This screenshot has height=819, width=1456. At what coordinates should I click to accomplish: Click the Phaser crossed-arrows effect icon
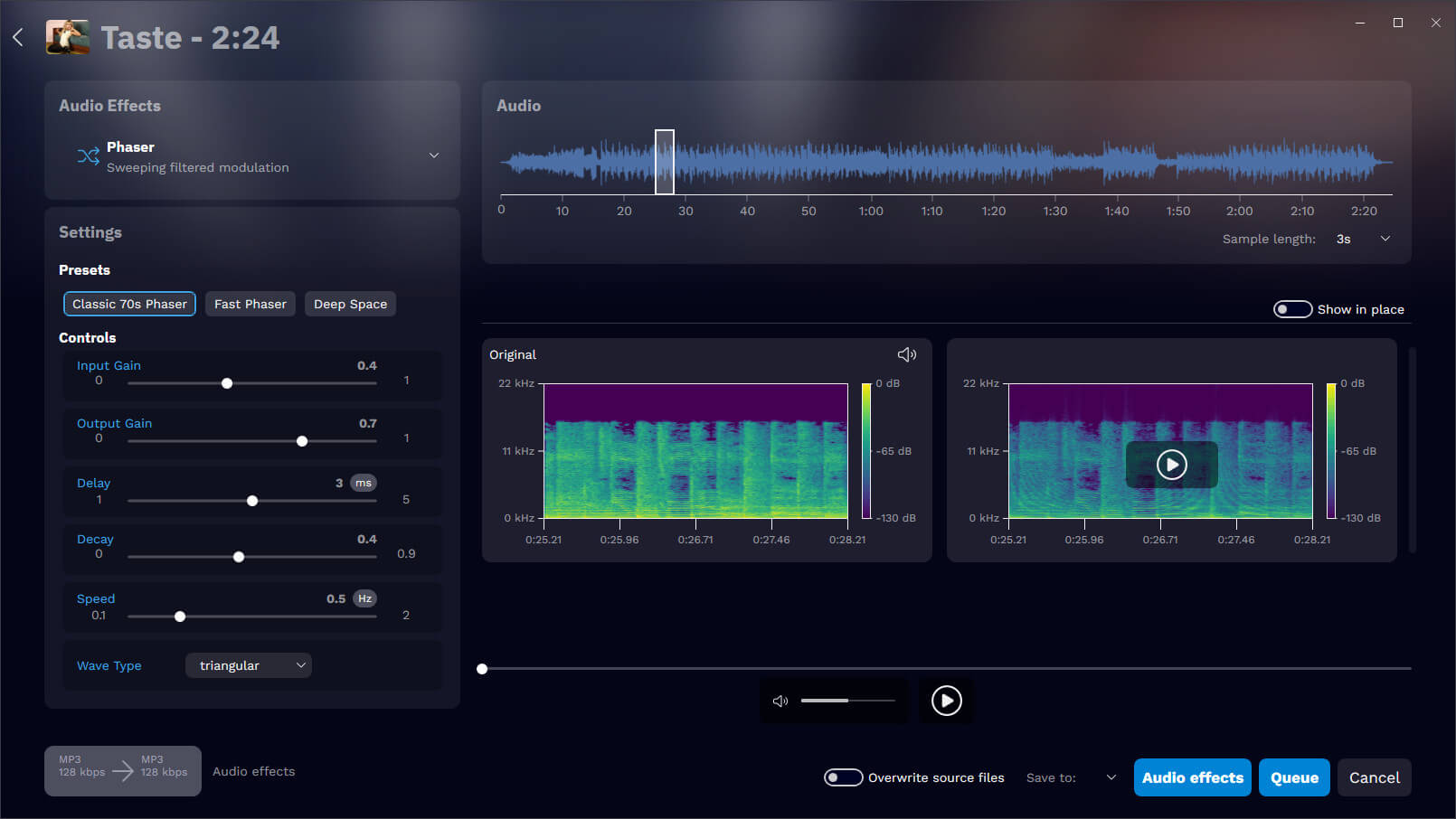click(x=88, y=155)
